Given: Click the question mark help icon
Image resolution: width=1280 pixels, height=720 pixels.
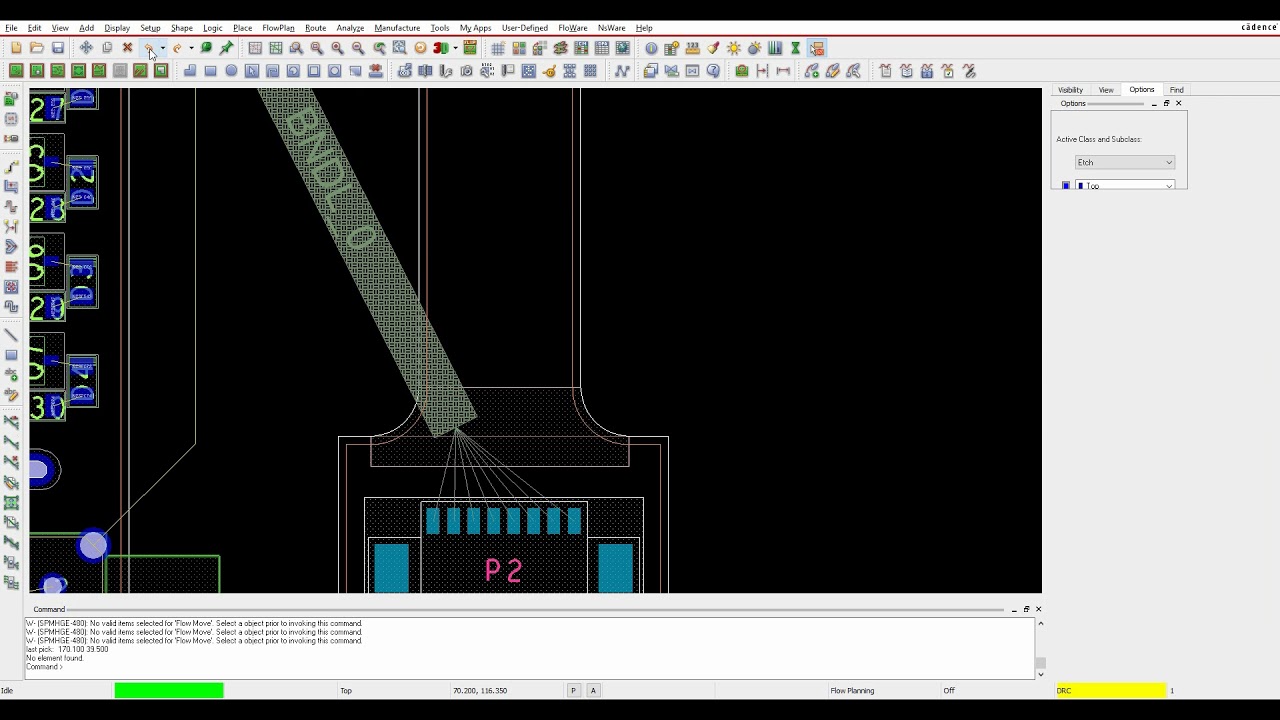Looking at the screenshot, I should click(x=713, y=71).
